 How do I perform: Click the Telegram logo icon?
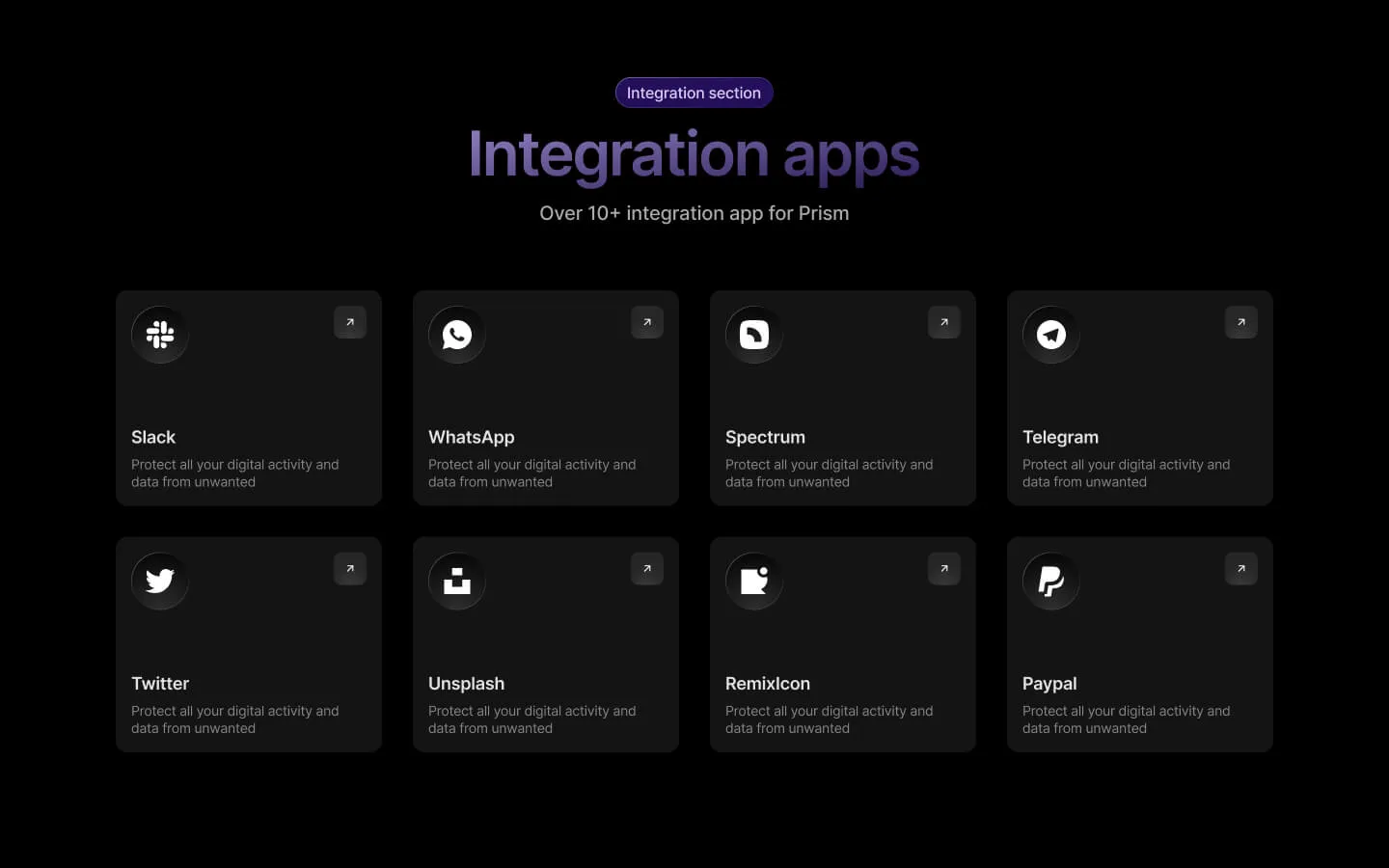(x=1051, y=335)
